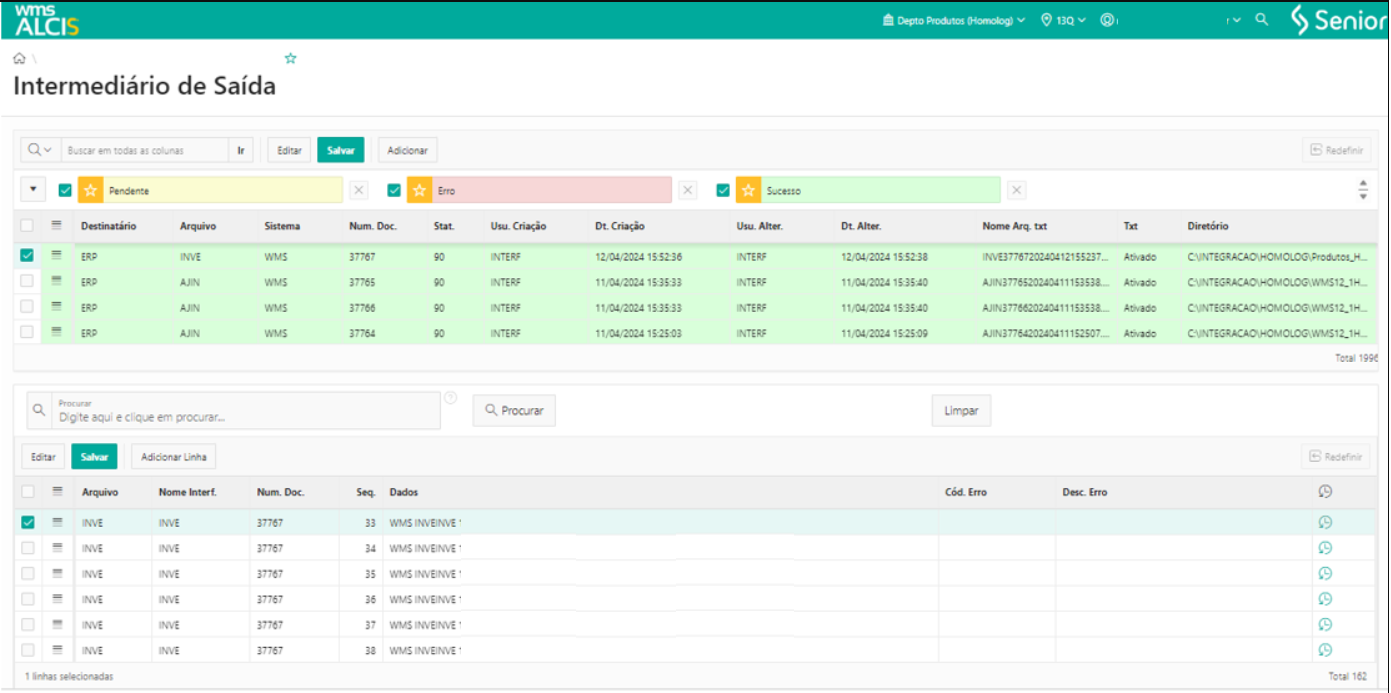Click the comment icon on Seq. 33 row

coord(1325,522)
